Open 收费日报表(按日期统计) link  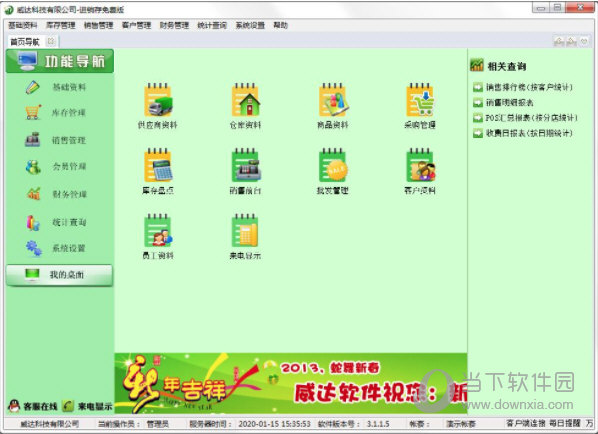[529, 133]
